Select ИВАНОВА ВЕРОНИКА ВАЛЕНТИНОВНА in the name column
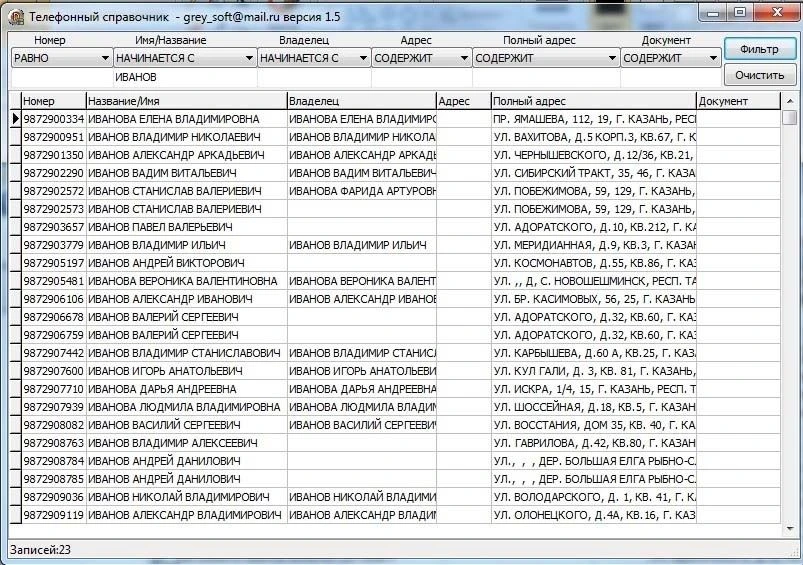This screenshot has height=565, width=803. 186,281
